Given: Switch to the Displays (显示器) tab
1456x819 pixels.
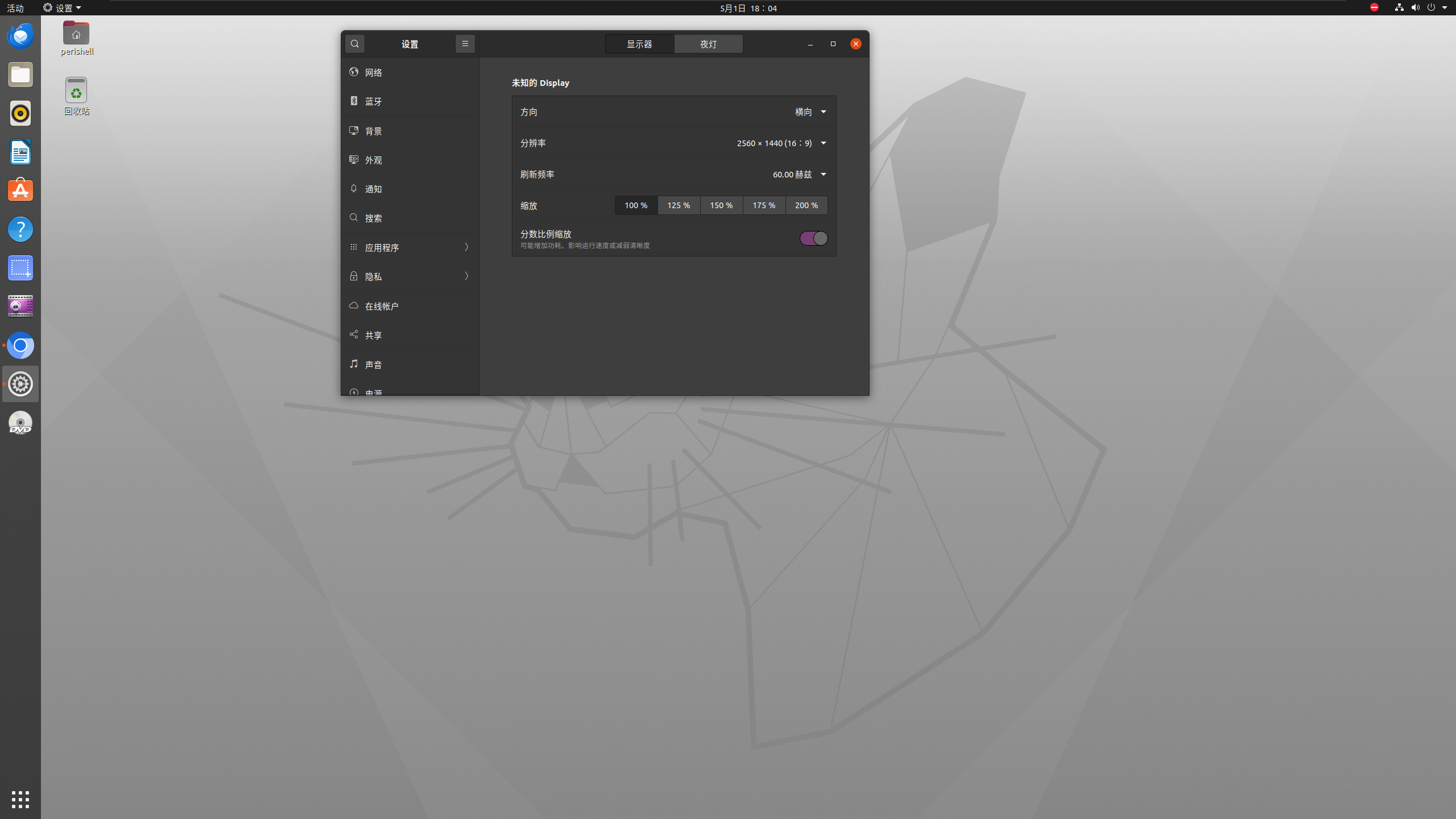Looking at the screenshot, I should (x=639, y=44).
